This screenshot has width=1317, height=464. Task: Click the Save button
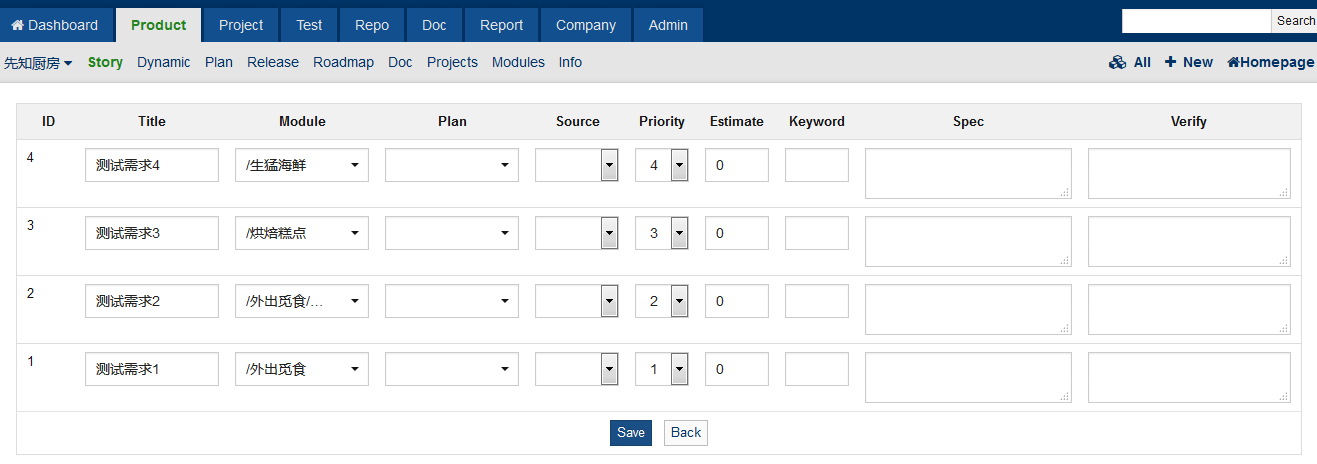[x=630, y=432]
